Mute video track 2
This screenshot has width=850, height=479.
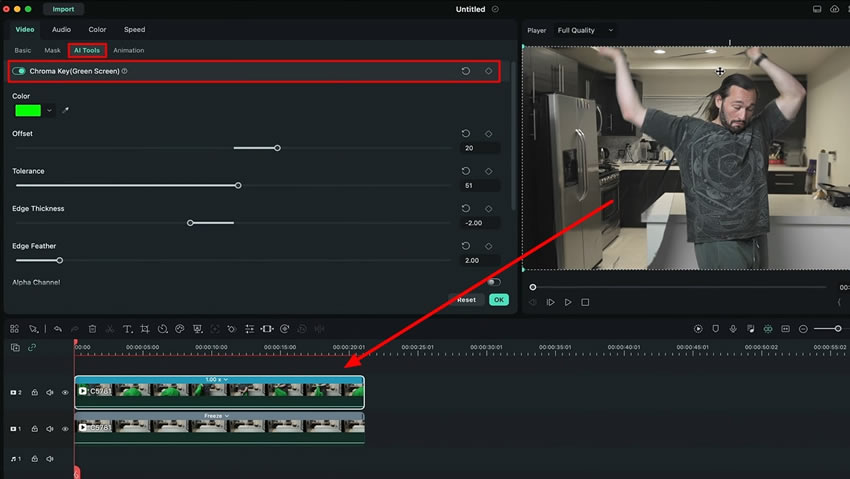click(x=50, y=392)
